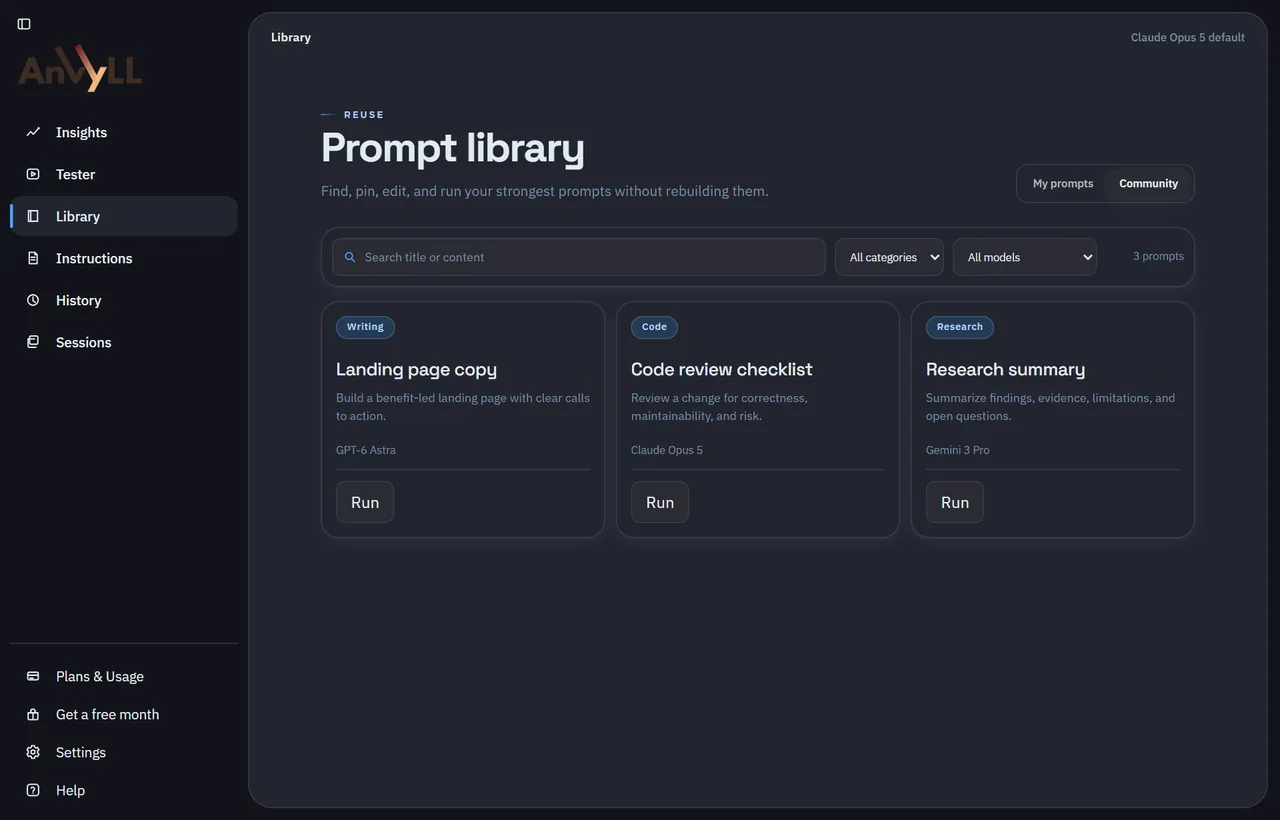Image resolution: width=1280 pixels, height=820 pixels.
Task: Run the Research summary prompt
Action: pos(955,502)
